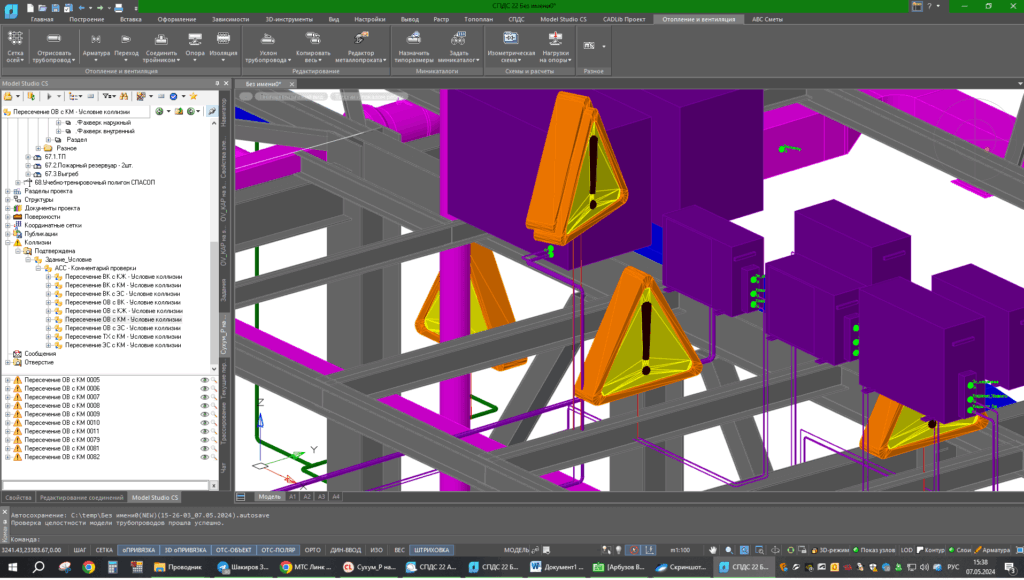
Task: Click the Изоляция (insulation) ribbon icon
Action: point(224,37)
